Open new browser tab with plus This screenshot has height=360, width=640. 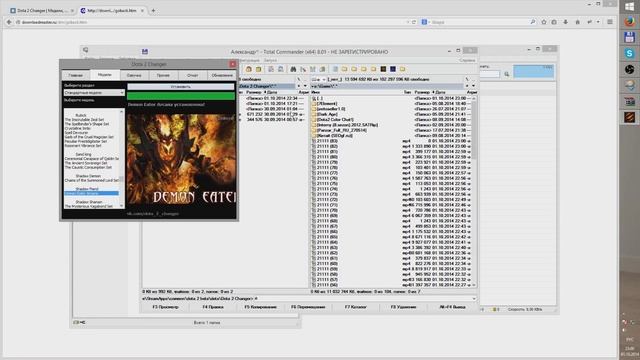coord(153,11)
